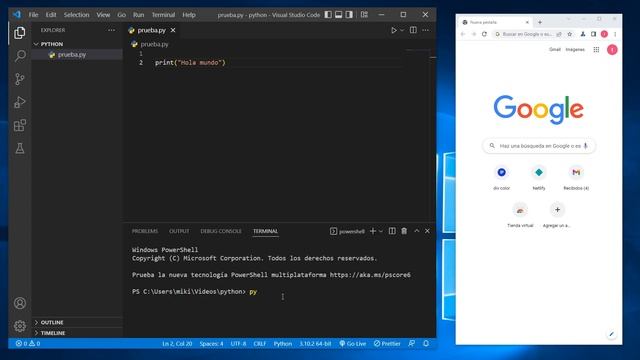Open the notifications bell in status bar
The height and width of the screenshot is (360, 640).
[x=426, y=344]
